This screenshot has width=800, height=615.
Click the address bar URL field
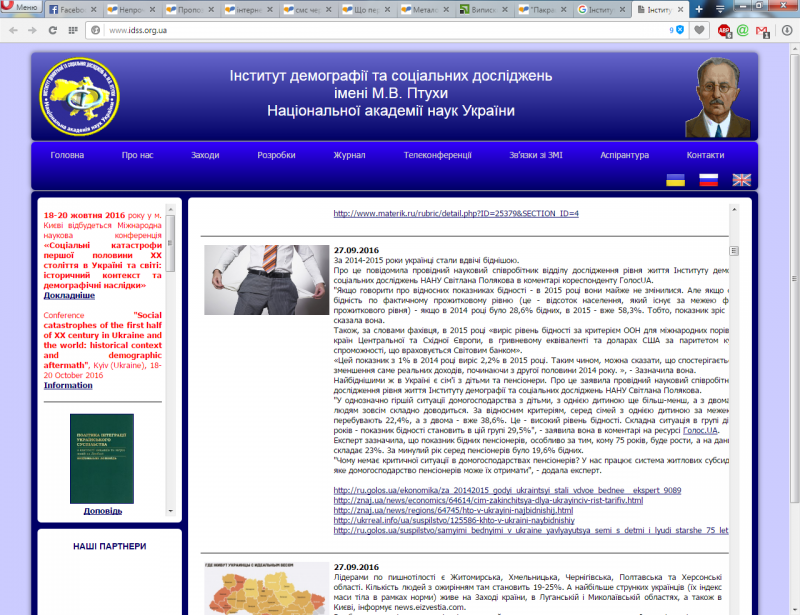pos(380,30)
